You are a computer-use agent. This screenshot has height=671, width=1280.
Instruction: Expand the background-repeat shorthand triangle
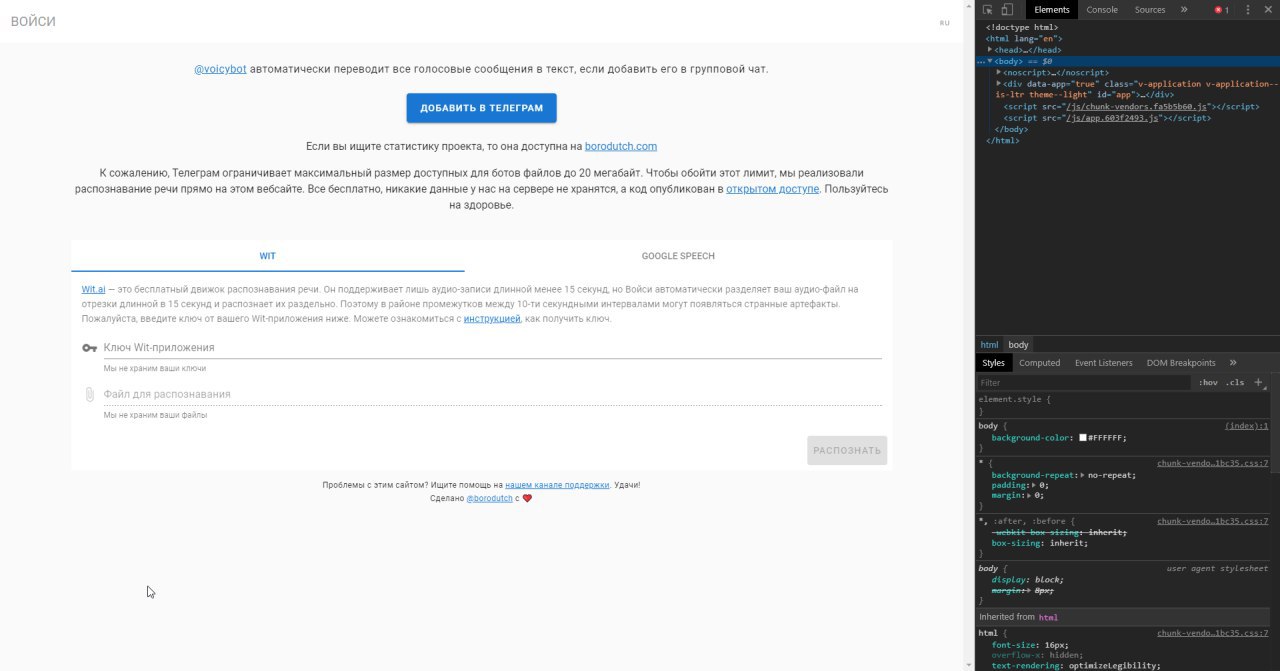coord(1082,475)
